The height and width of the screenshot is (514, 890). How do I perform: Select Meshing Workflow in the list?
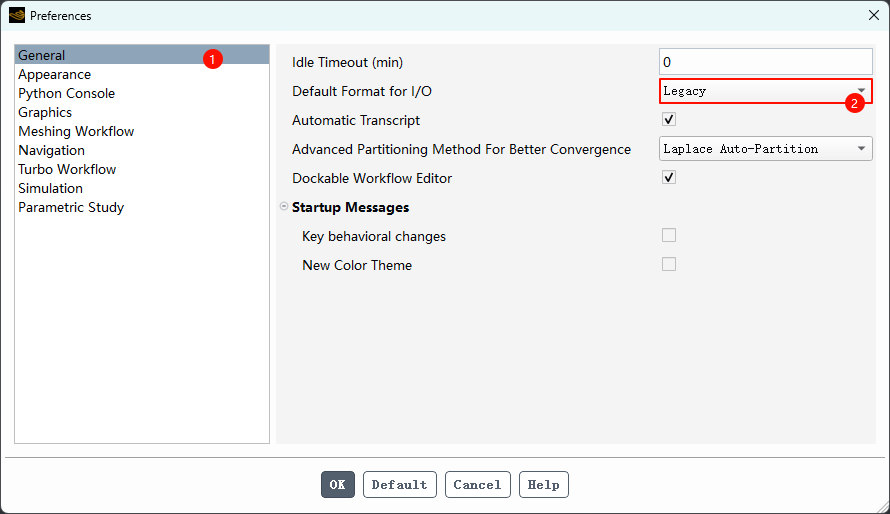(x=76, y=132)
